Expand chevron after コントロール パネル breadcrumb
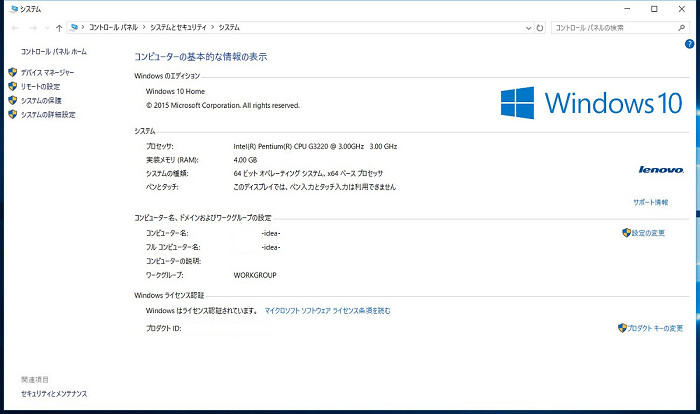The height and width of the screenshot is (414, 700). pos(144,27)
